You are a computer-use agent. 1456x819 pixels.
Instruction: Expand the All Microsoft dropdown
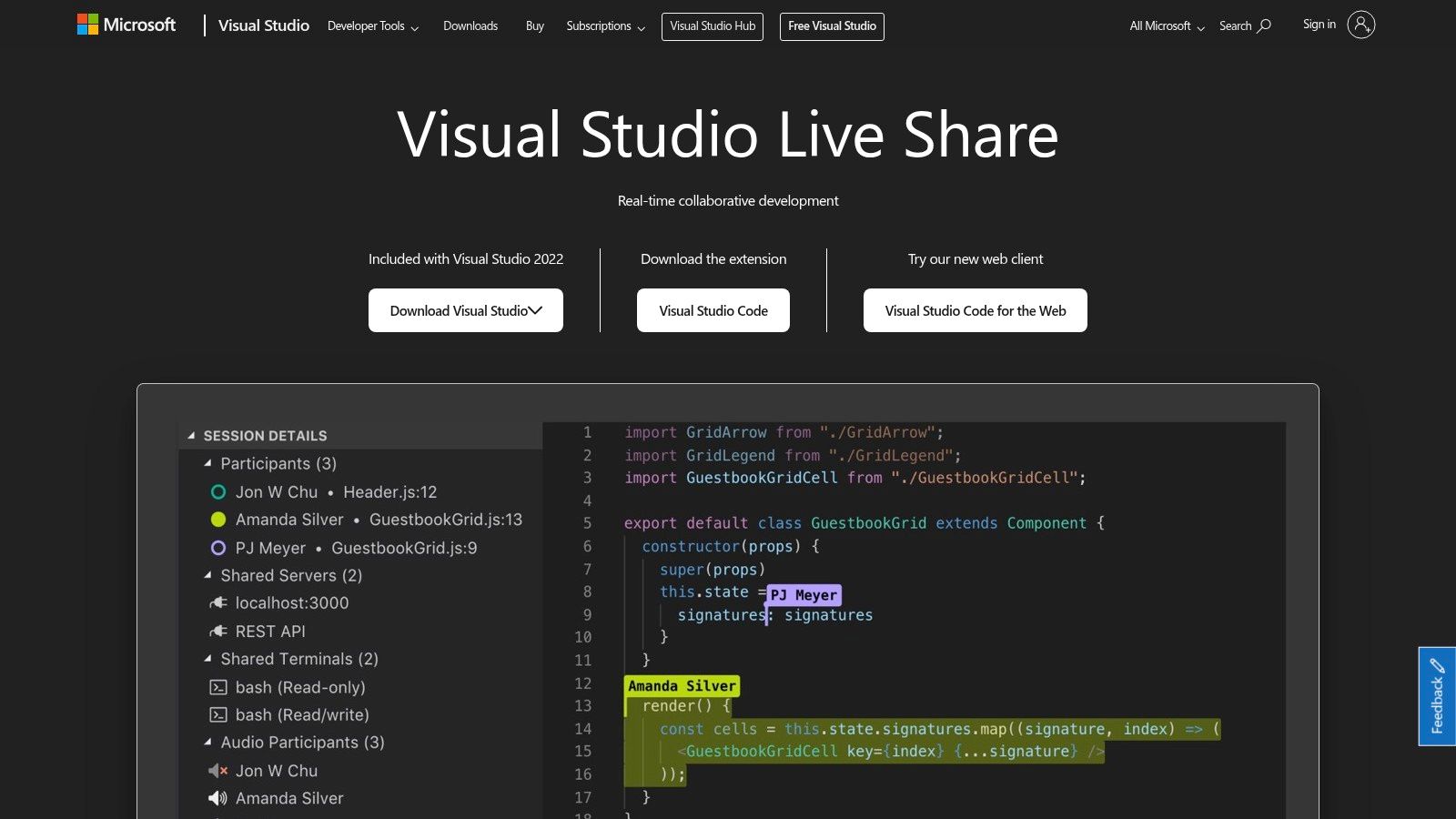tap(1168, 26)
